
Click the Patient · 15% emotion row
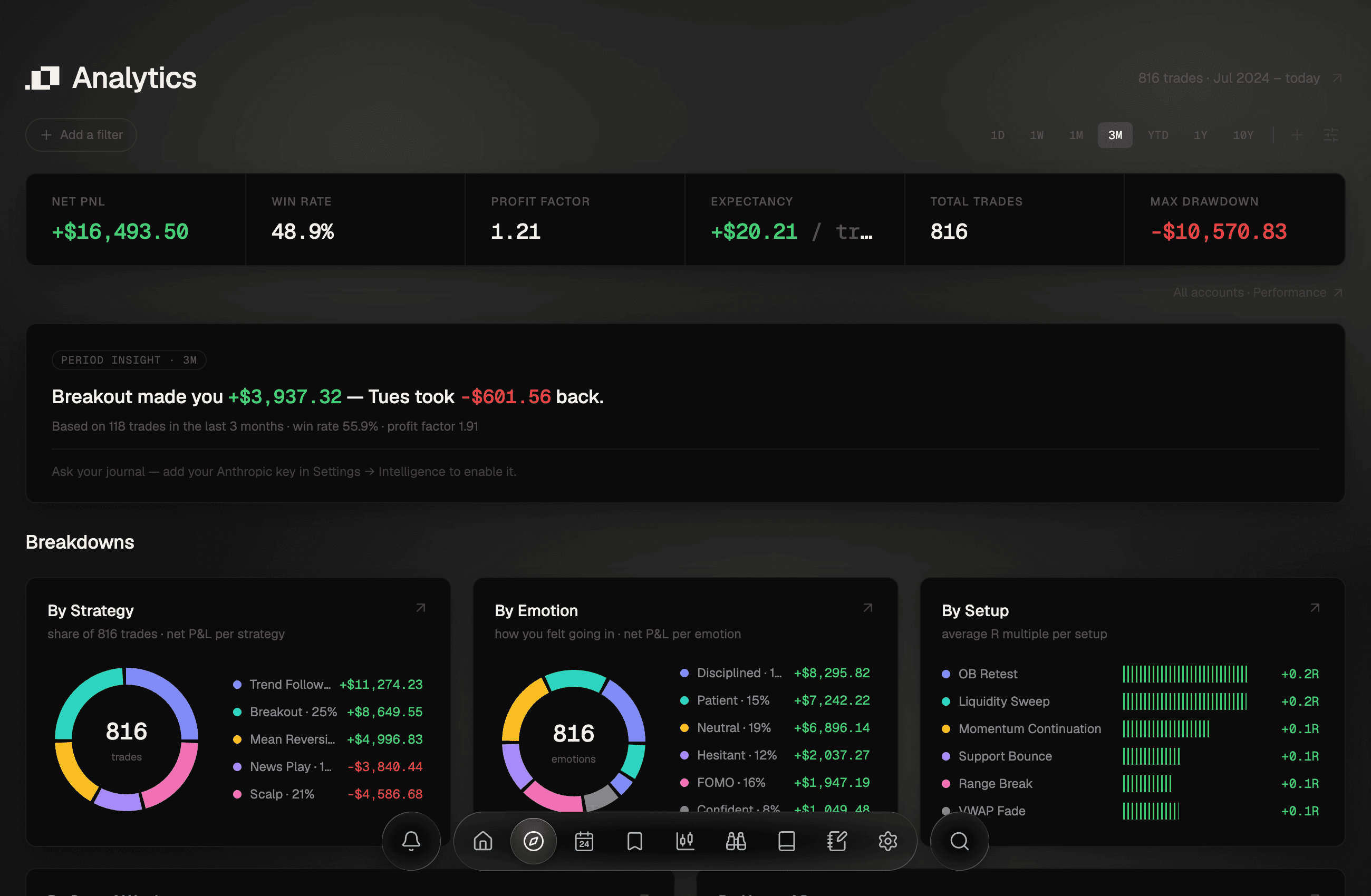coord(774,700)
